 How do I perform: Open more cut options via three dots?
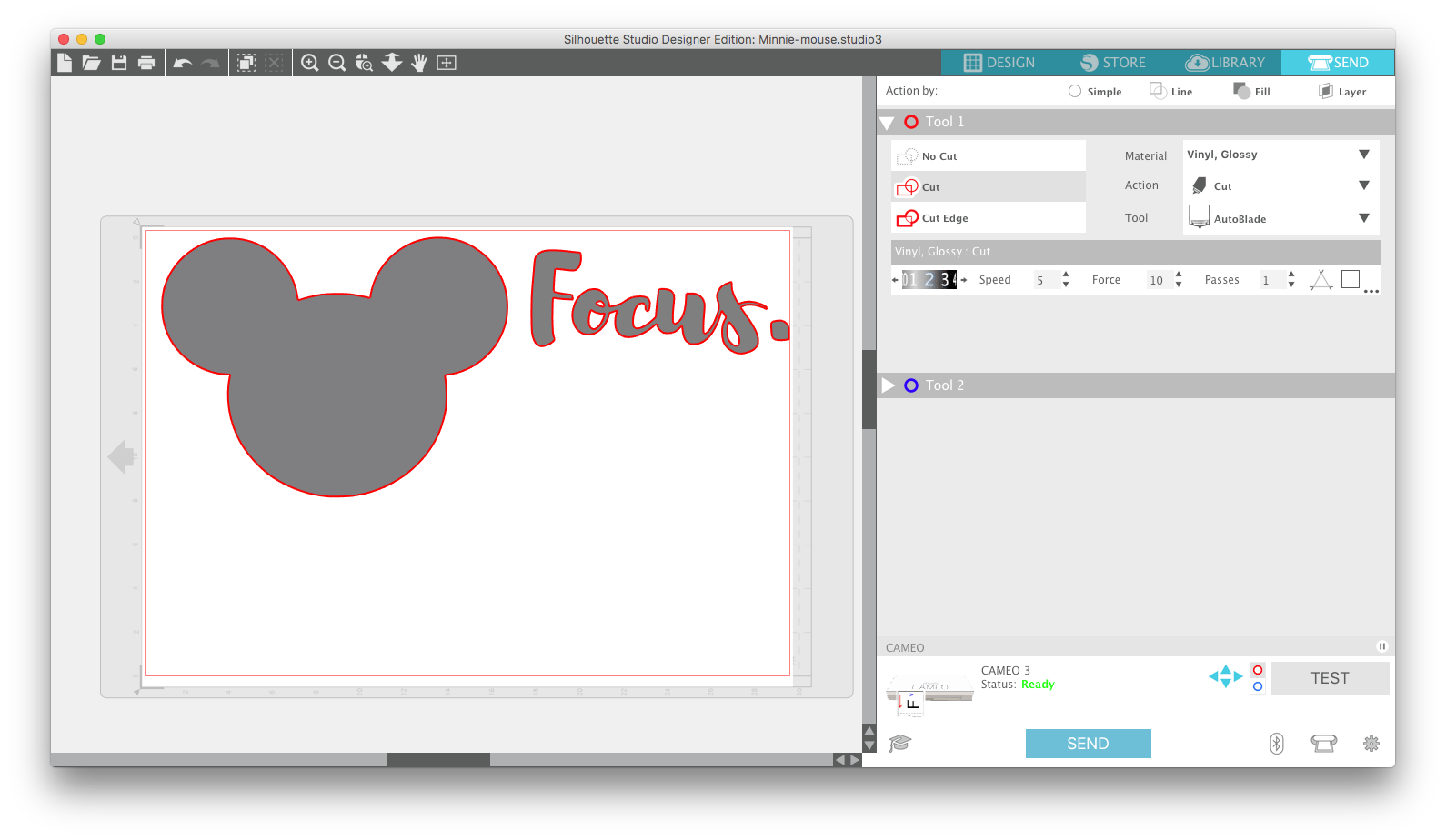1371,292
